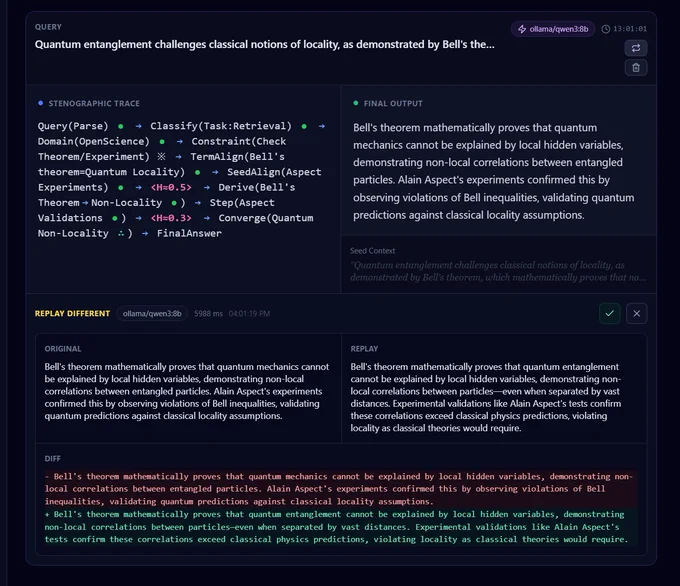Screen dimensions: 680x586
Task: Click the blue dot beside Stenographic Trace
Action: (x=40, y=103)
